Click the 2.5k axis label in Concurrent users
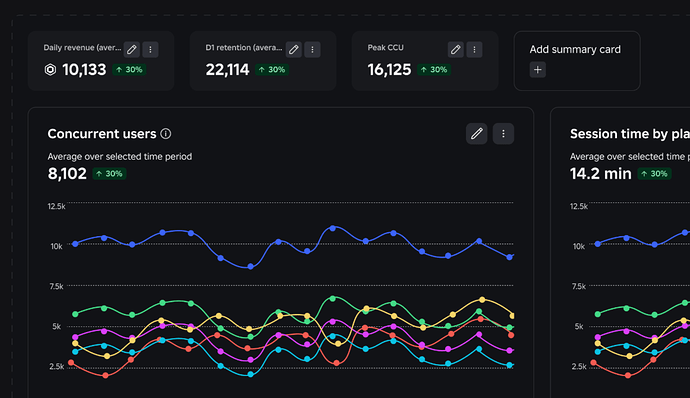The width and height of the screenshot is (690, 398). click(56, 366)
